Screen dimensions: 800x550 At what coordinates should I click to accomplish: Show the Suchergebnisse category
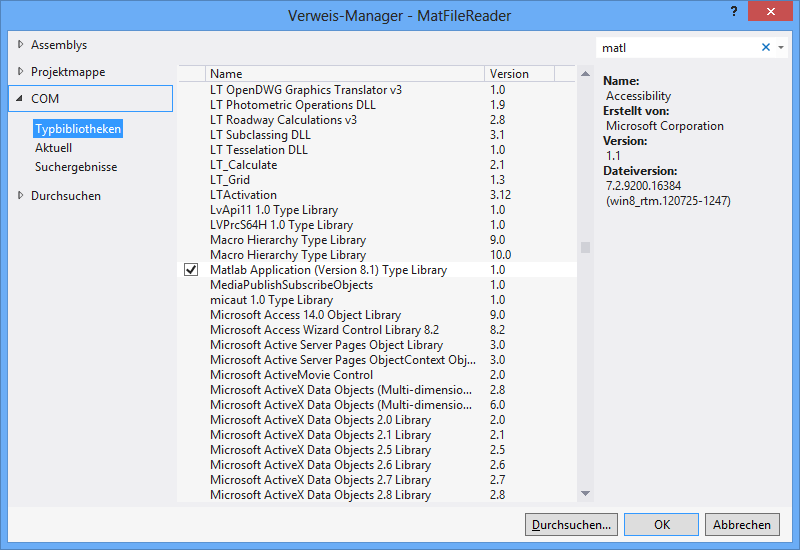76,167
